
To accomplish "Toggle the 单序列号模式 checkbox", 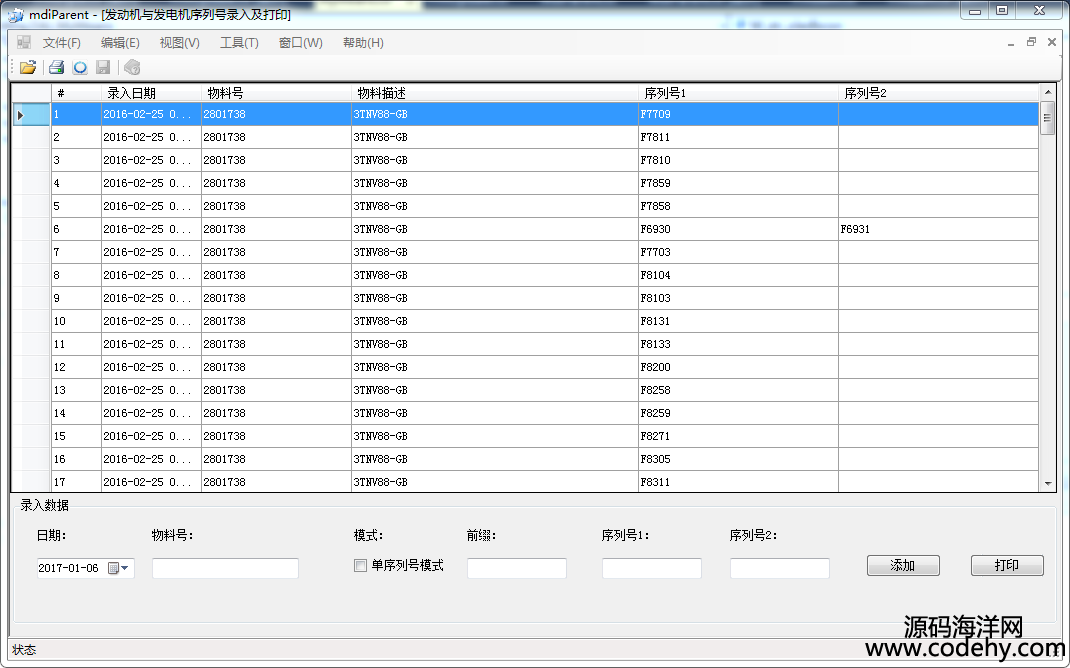I will [361, 566].
